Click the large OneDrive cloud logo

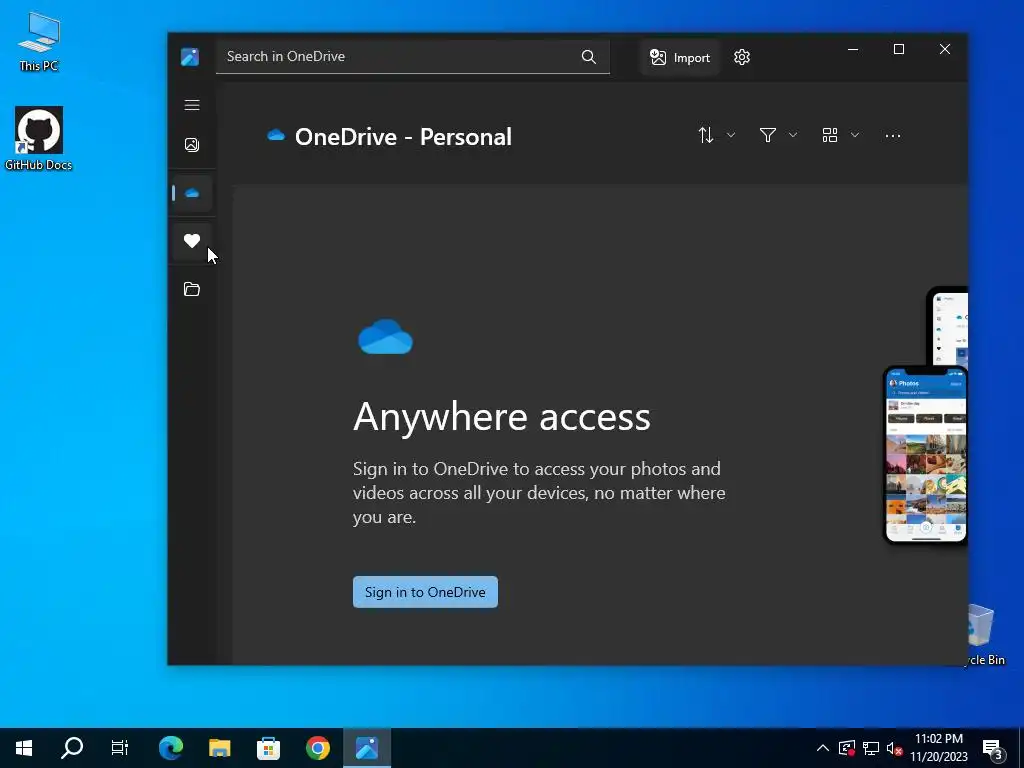click(x=385, y=337)
